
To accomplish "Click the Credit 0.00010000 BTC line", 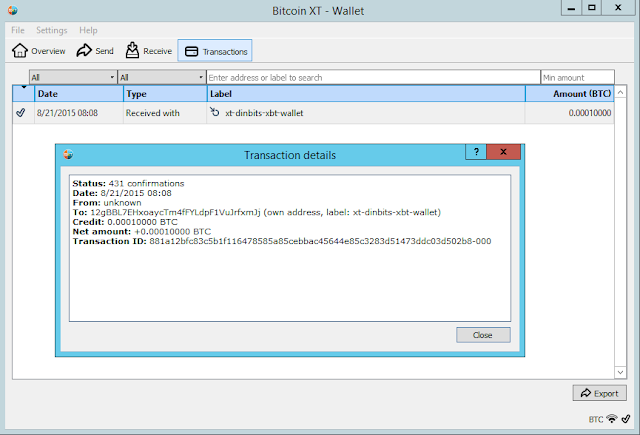I will point(125,222).
